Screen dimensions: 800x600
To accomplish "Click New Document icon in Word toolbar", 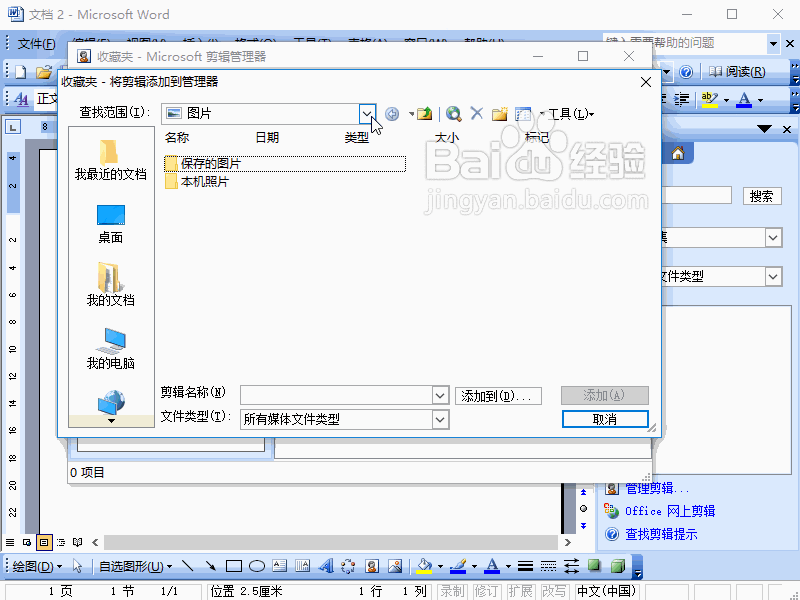I will pos(21,72).
